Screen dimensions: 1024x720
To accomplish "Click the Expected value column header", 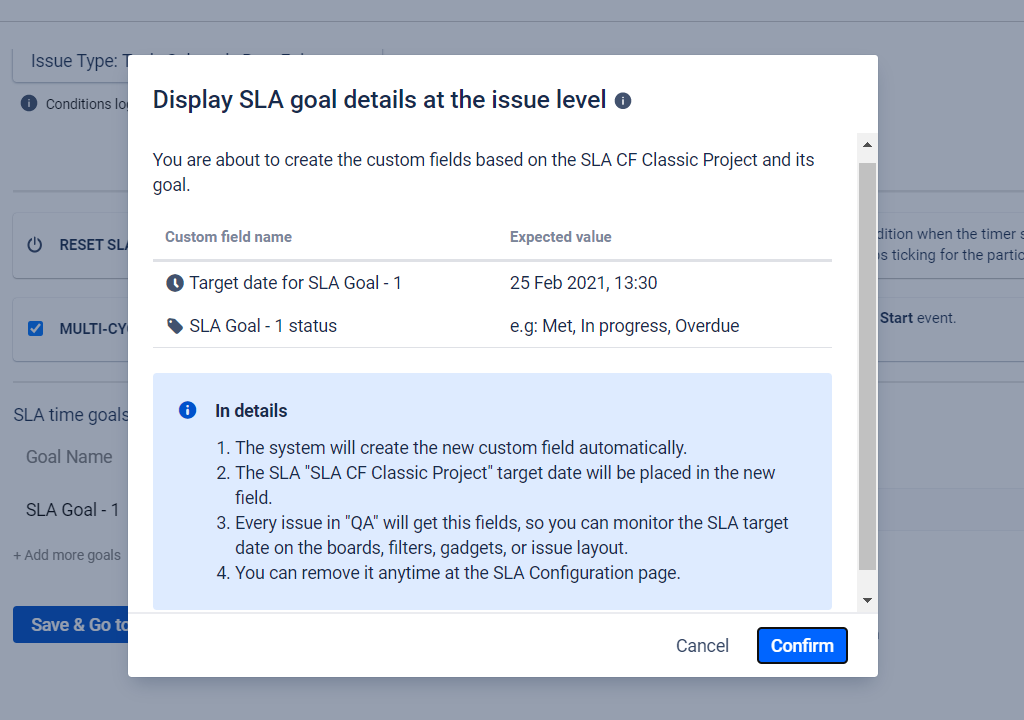I will [x=560, y=237].
